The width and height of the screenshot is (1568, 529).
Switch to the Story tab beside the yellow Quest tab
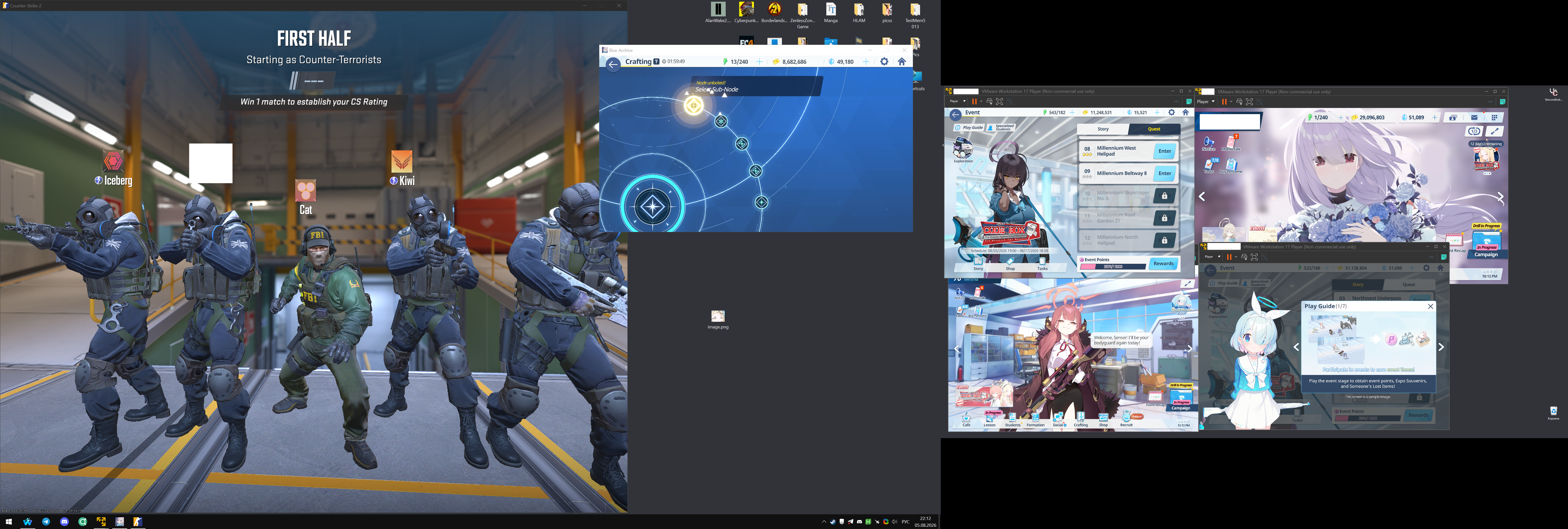1103,129
